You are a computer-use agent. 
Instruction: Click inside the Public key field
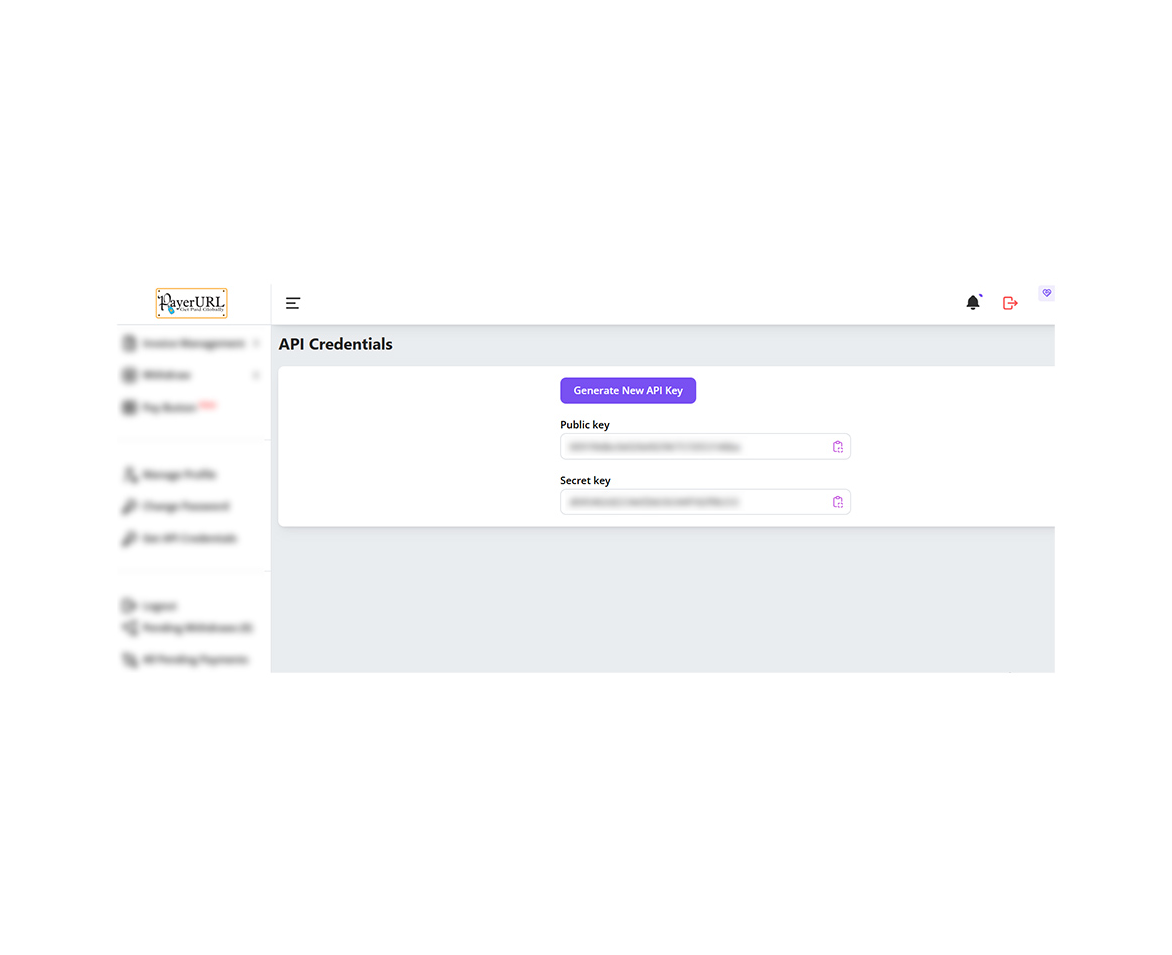pos(695,447)
